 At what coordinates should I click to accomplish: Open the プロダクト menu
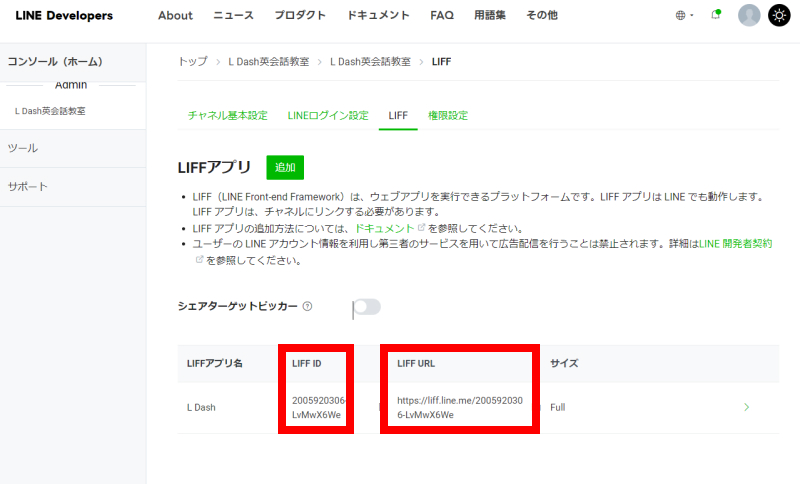(300, 15)
